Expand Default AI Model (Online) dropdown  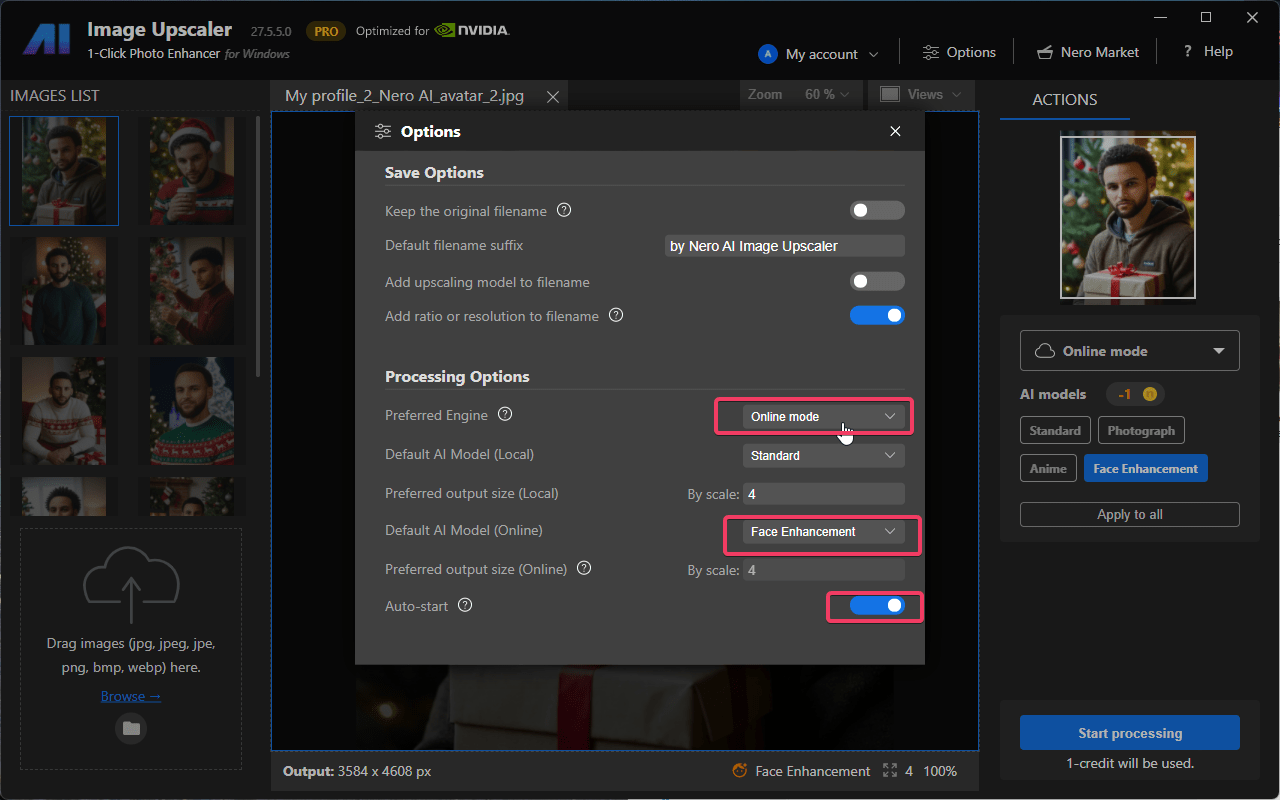click(x=823, y=532)
